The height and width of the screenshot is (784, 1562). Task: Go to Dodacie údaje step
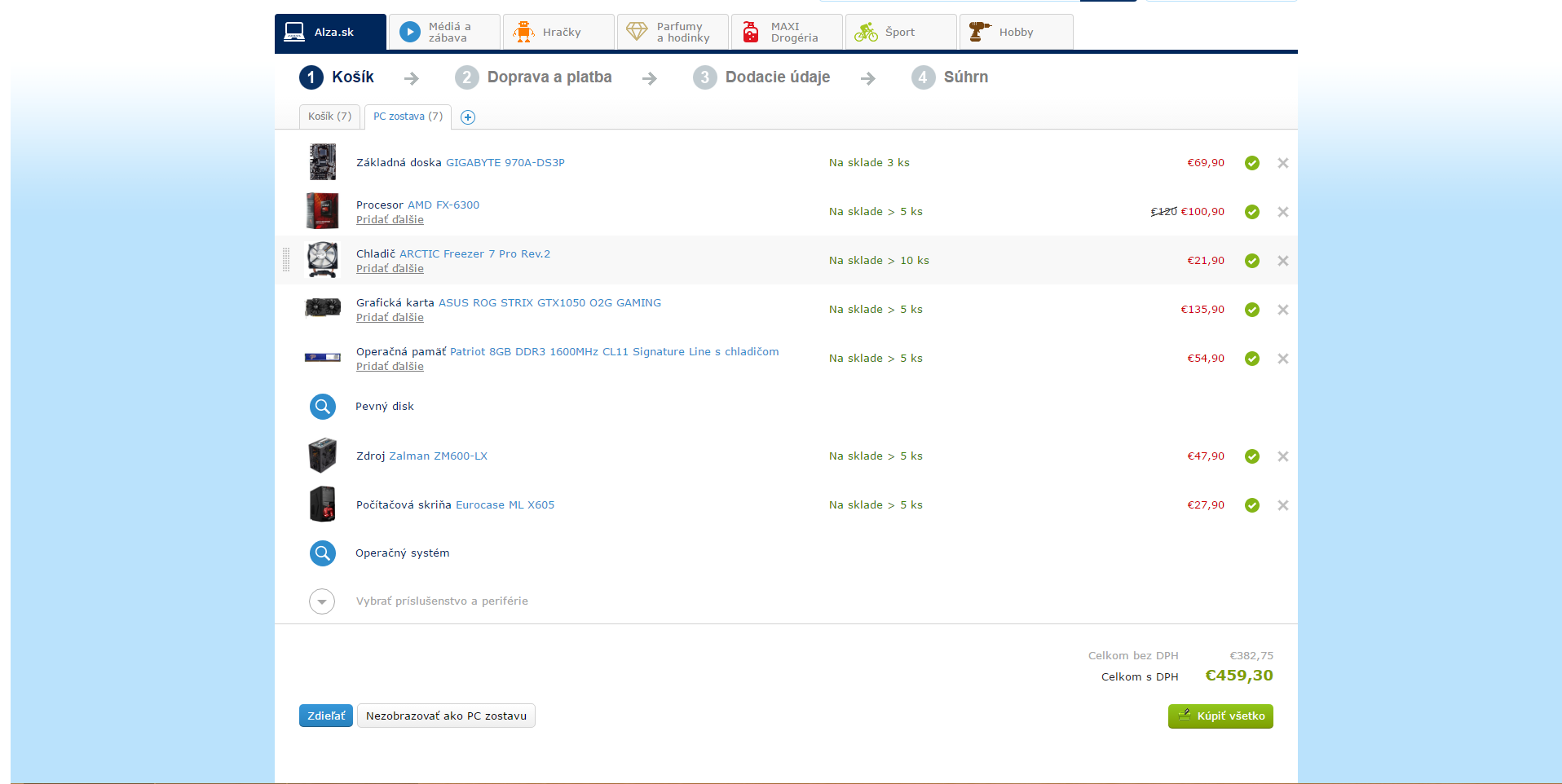[x=762, y=77]
